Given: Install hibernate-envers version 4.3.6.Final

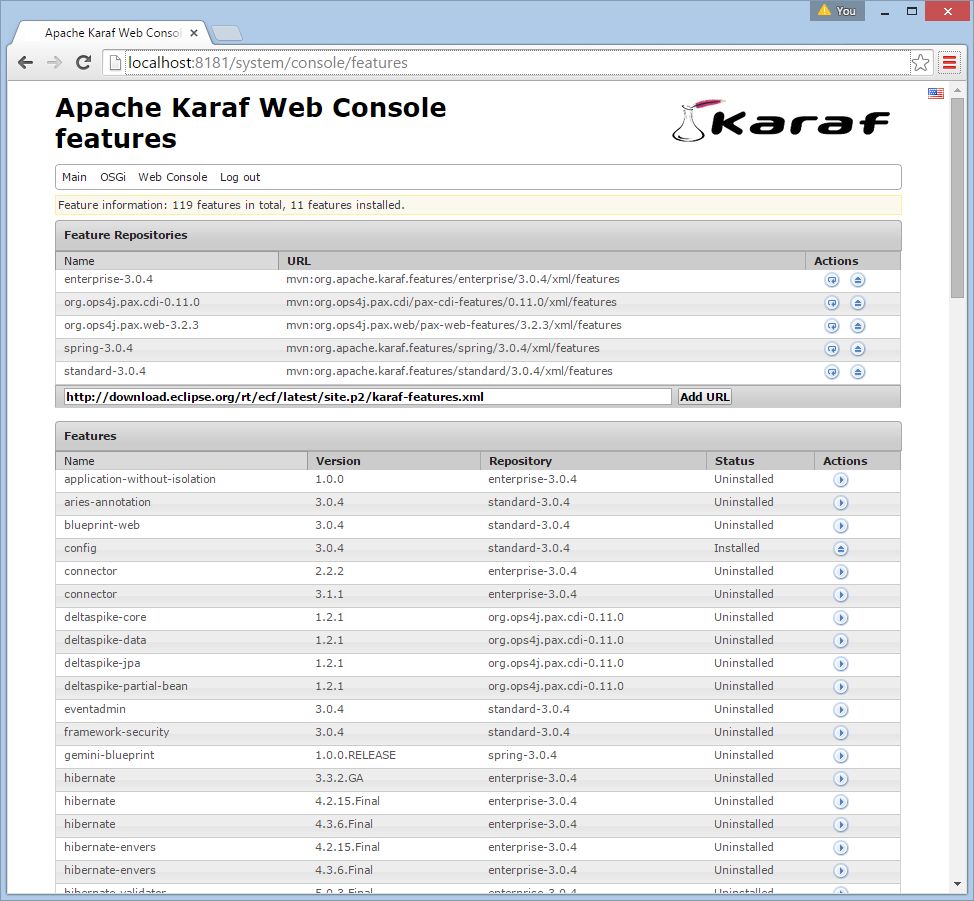Looking at the screenshot, I should click(840, 871).
